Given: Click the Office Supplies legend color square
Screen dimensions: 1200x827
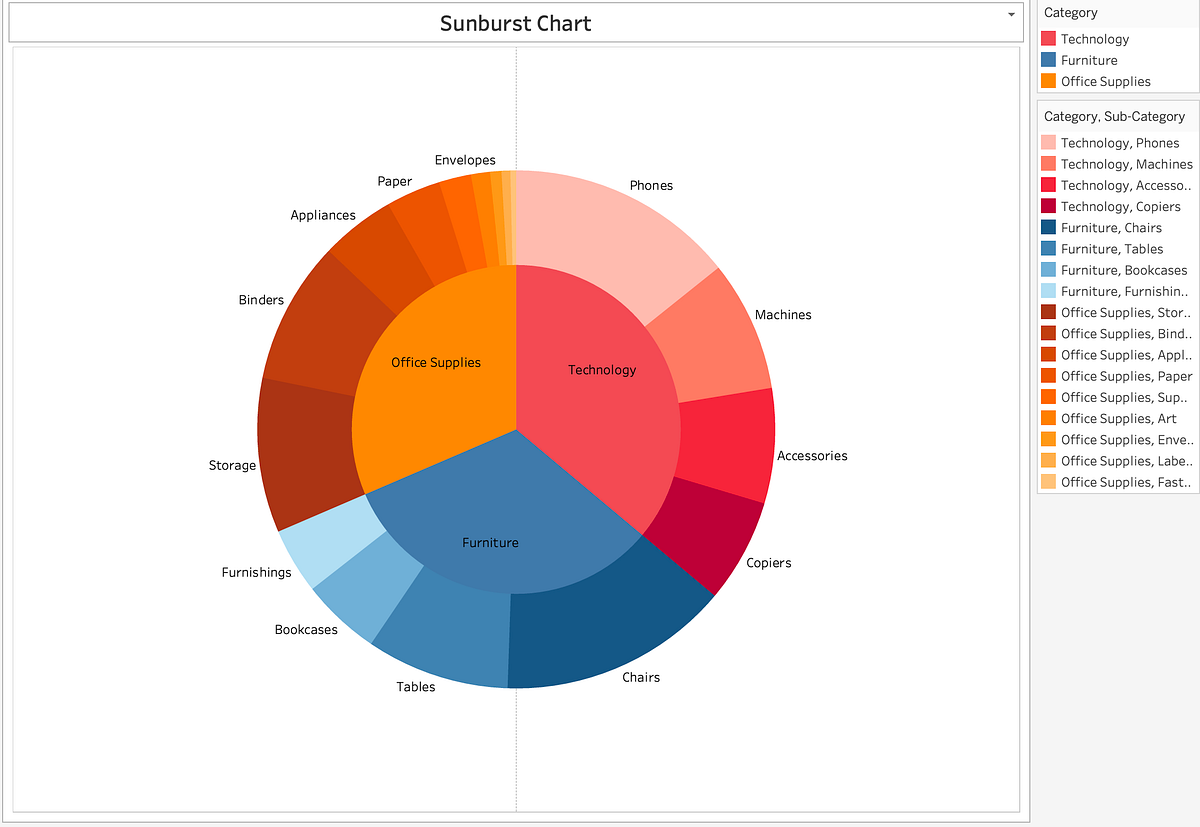Looking at the screenshot, I should 1050,81.
